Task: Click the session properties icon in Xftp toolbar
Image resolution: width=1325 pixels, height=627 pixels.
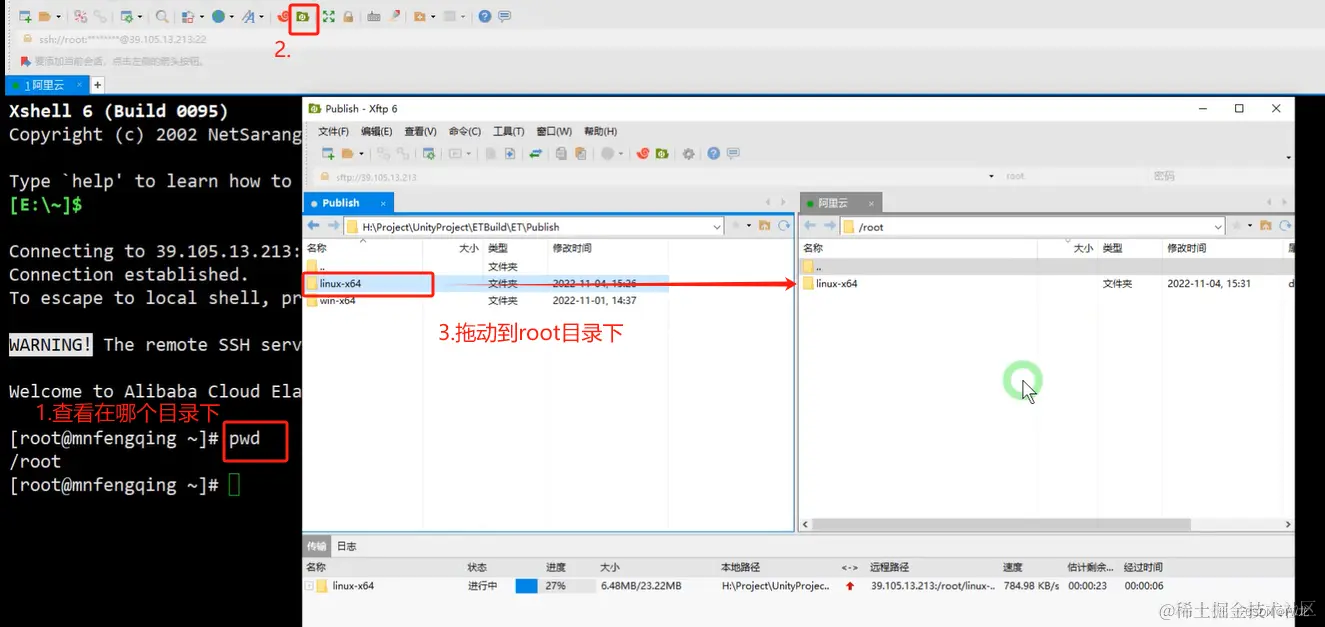Action: tap(429, 154)
